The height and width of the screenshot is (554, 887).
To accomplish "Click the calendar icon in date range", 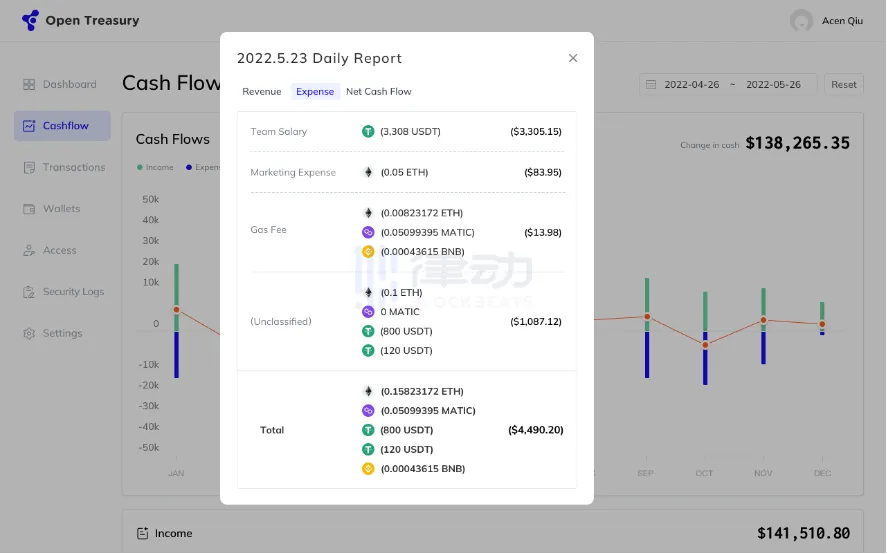I will (651, 85).
